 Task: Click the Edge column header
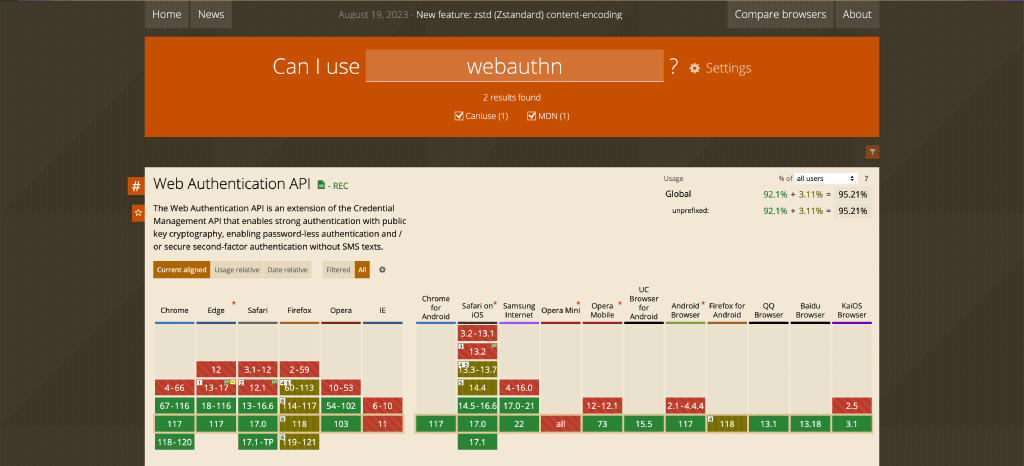216,311
